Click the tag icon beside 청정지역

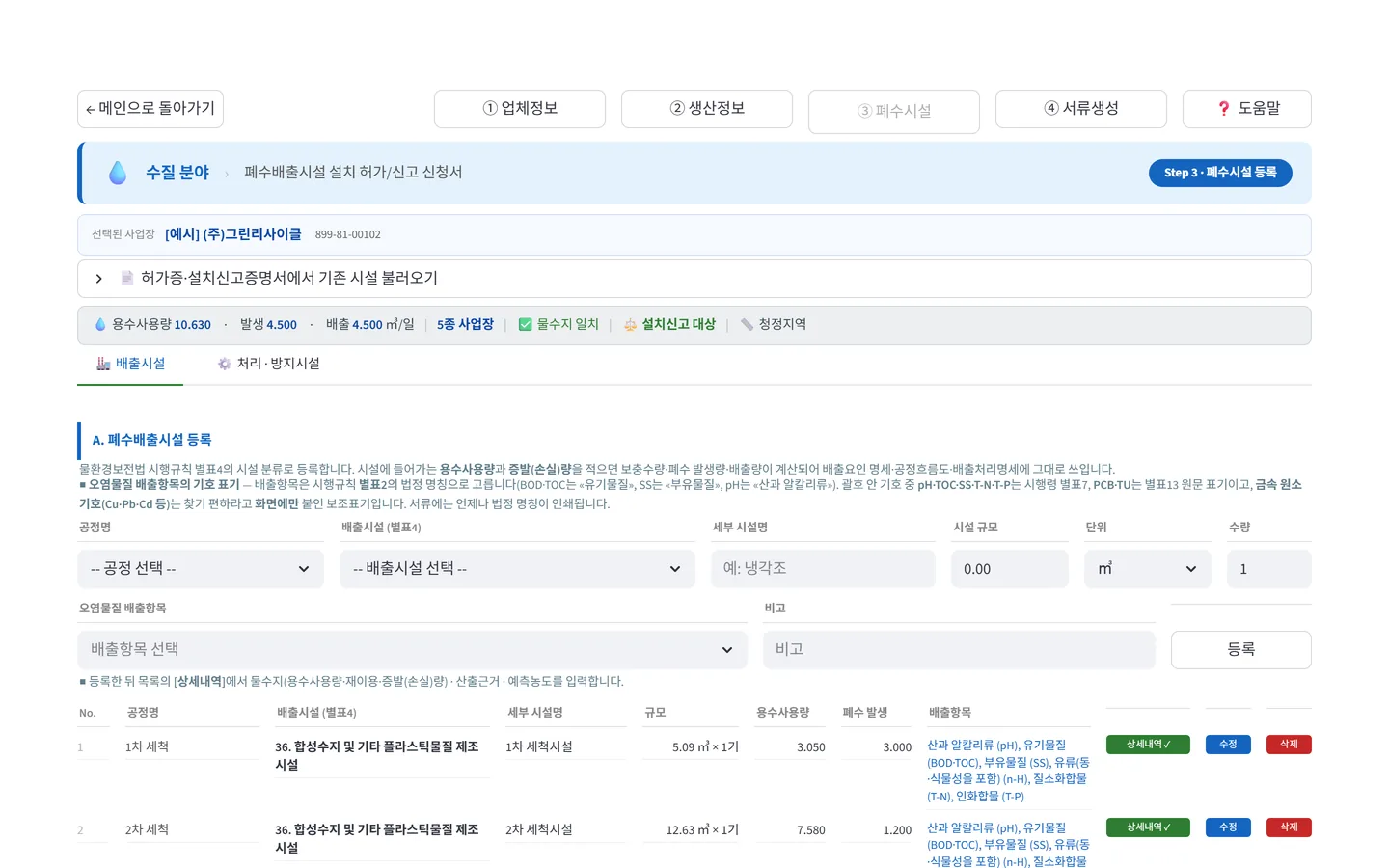point(747,325)
